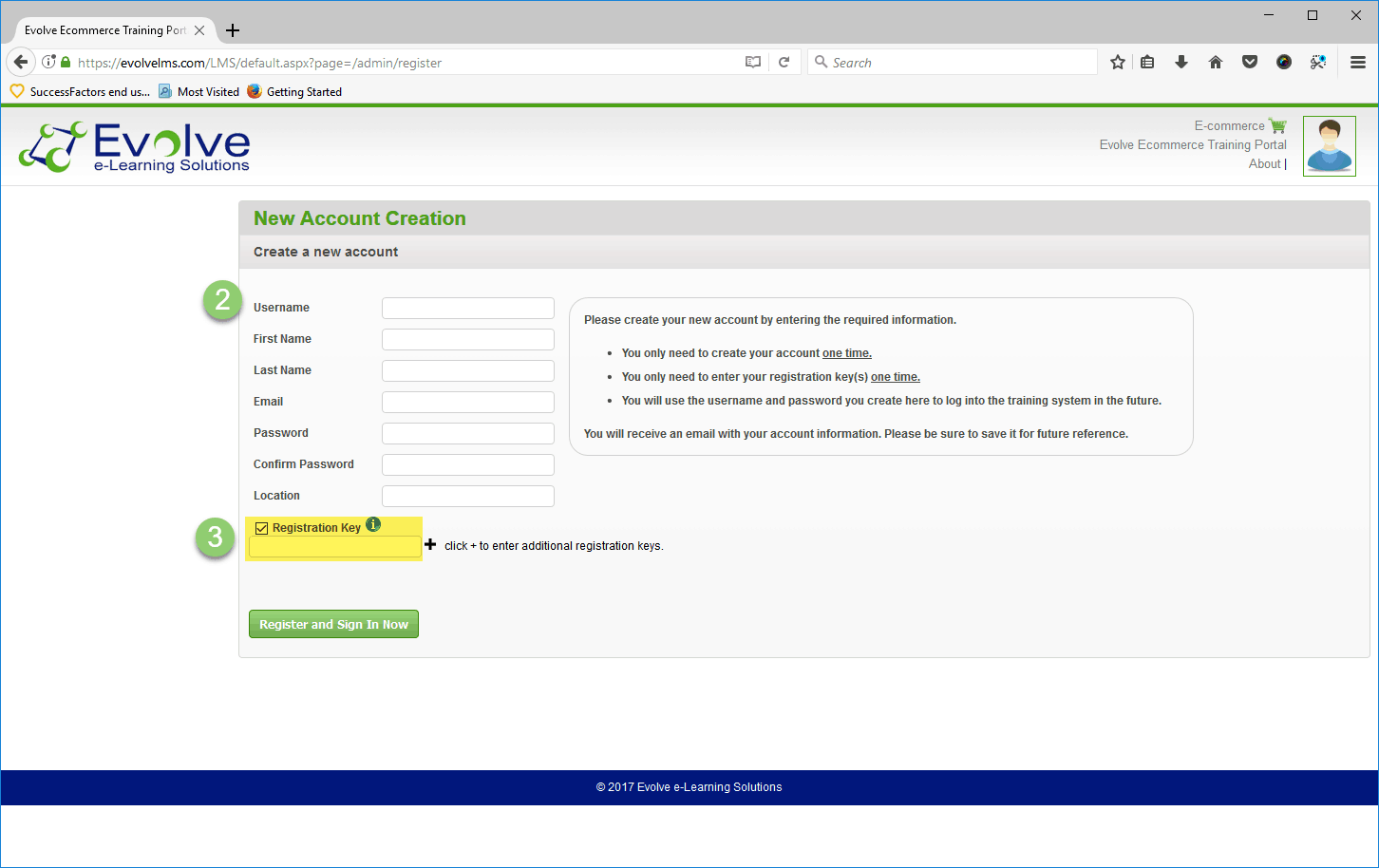Screen dimensions: 1379x868
Task: Toggle reader view icon in address bar
Action: point(753,63)
